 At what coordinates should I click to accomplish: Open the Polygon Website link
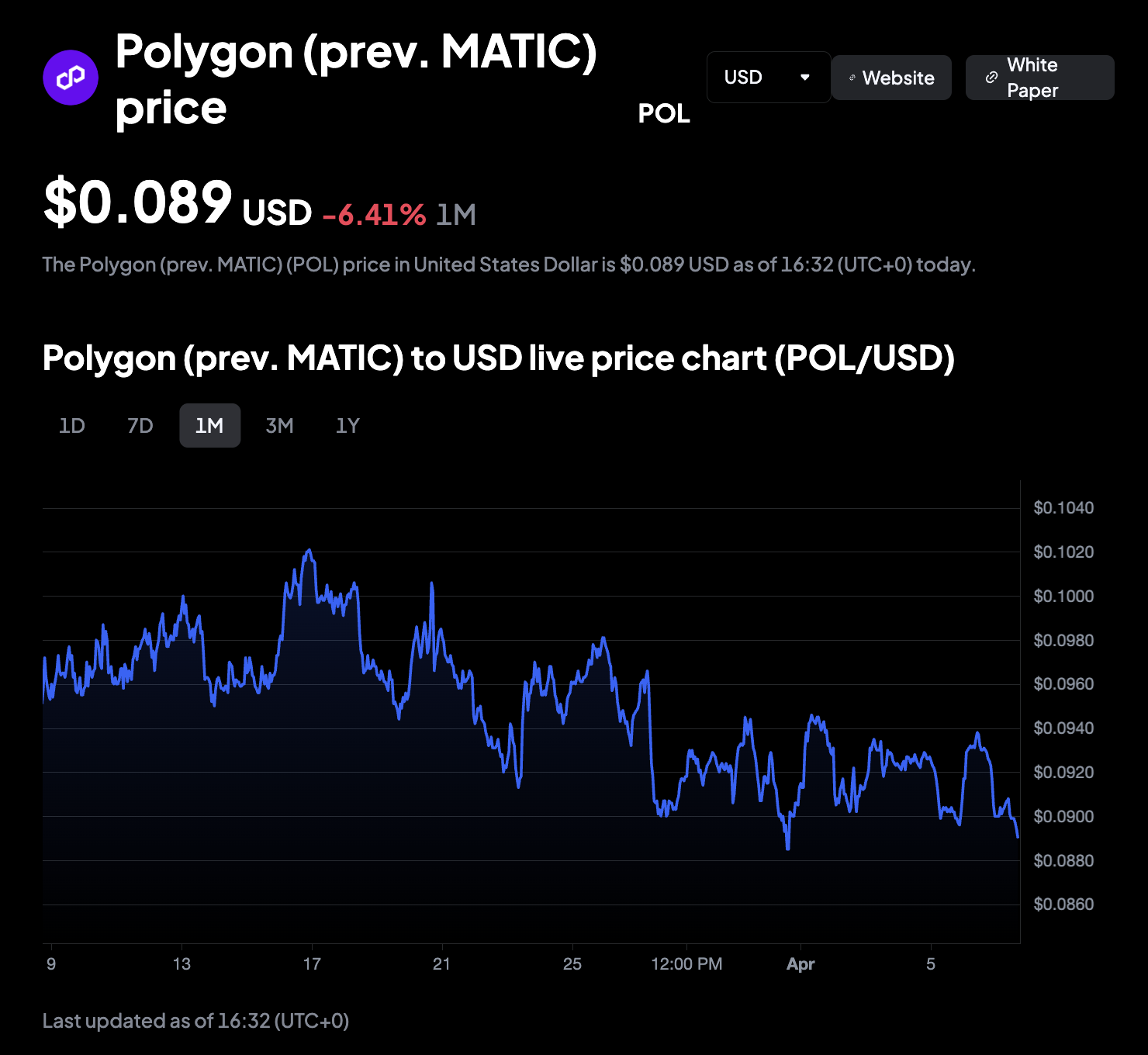891,78
